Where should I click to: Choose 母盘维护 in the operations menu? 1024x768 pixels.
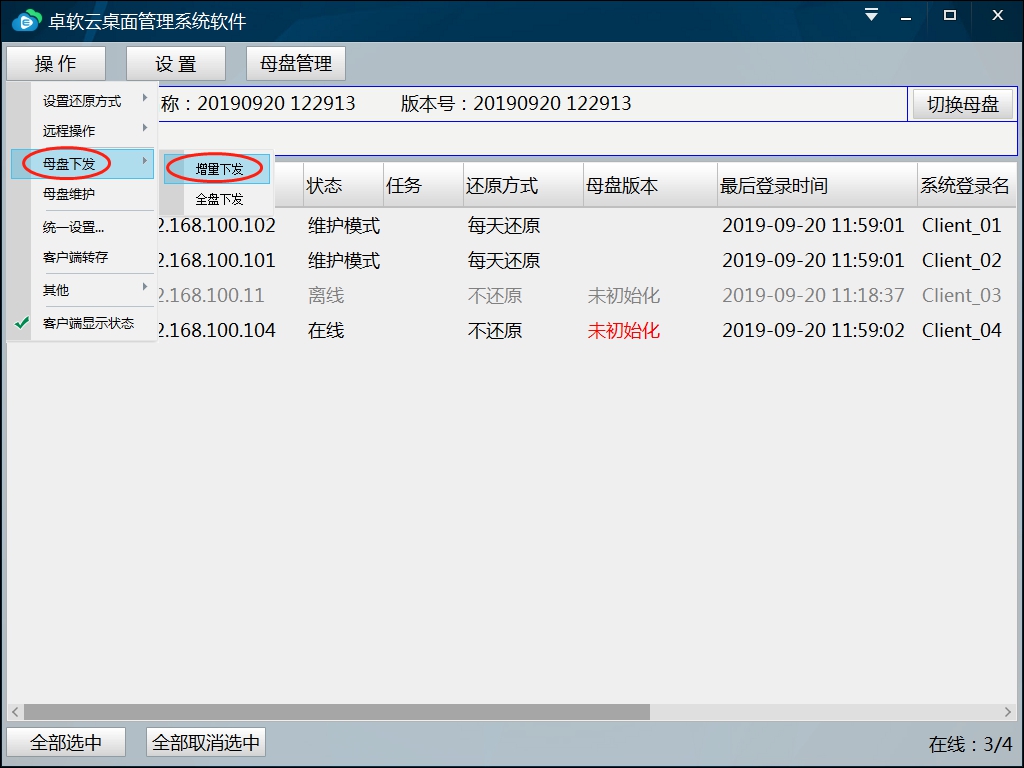(x=69, y=194)
